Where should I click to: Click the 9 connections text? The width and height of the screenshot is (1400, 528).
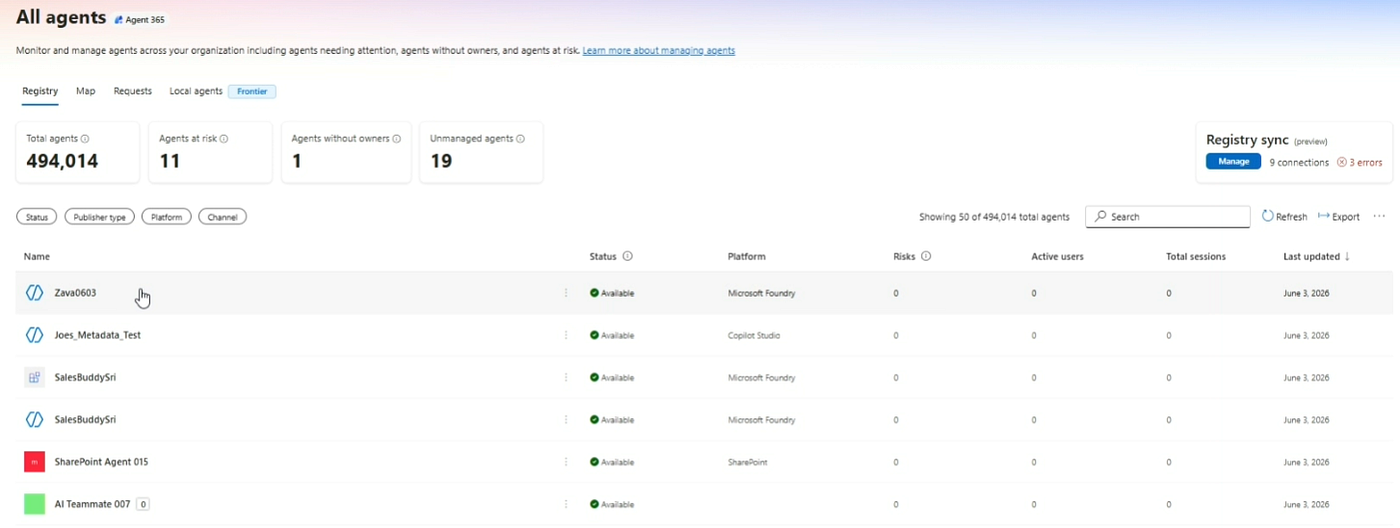pos(1299,162)
